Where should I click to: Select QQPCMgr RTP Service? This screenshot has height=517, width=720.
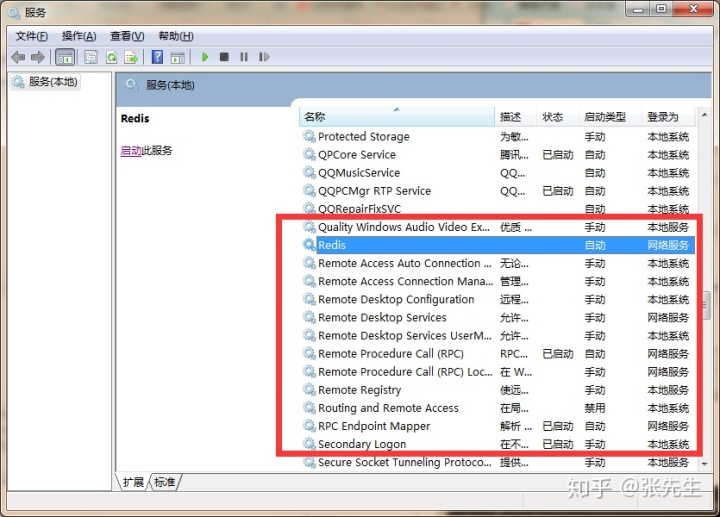click(x=498, y=191)
